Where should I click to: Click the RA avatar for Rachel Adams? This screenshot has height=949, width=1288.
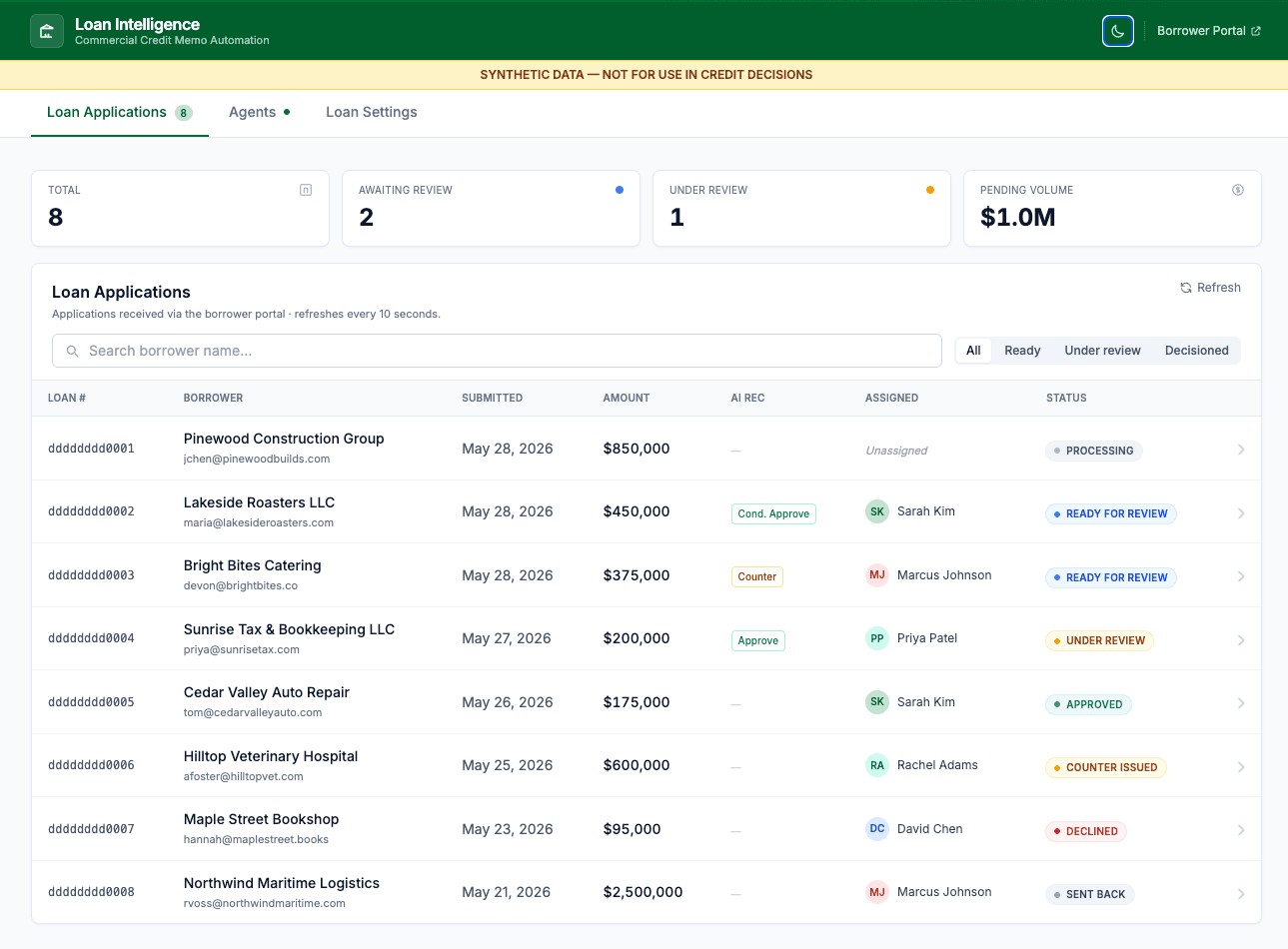[877, 765]
